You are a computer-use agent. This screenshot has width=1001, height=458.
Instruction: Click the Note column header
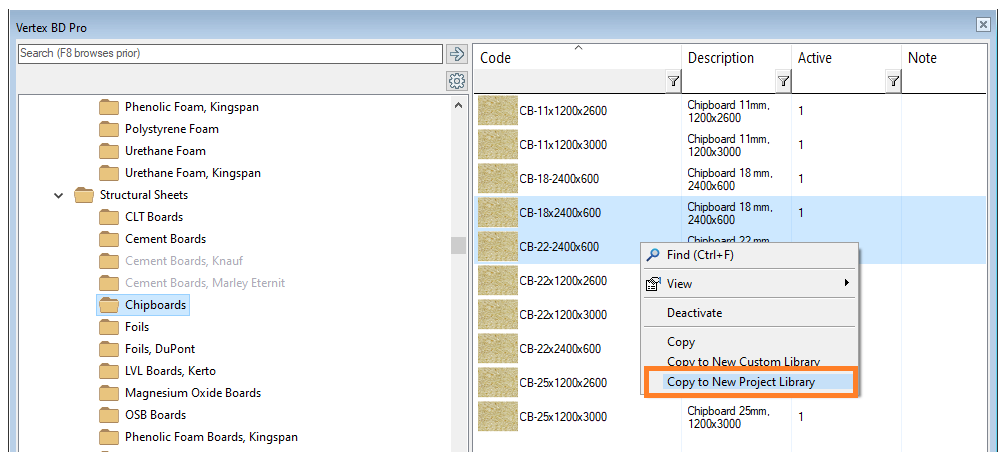tap(922, 58)
